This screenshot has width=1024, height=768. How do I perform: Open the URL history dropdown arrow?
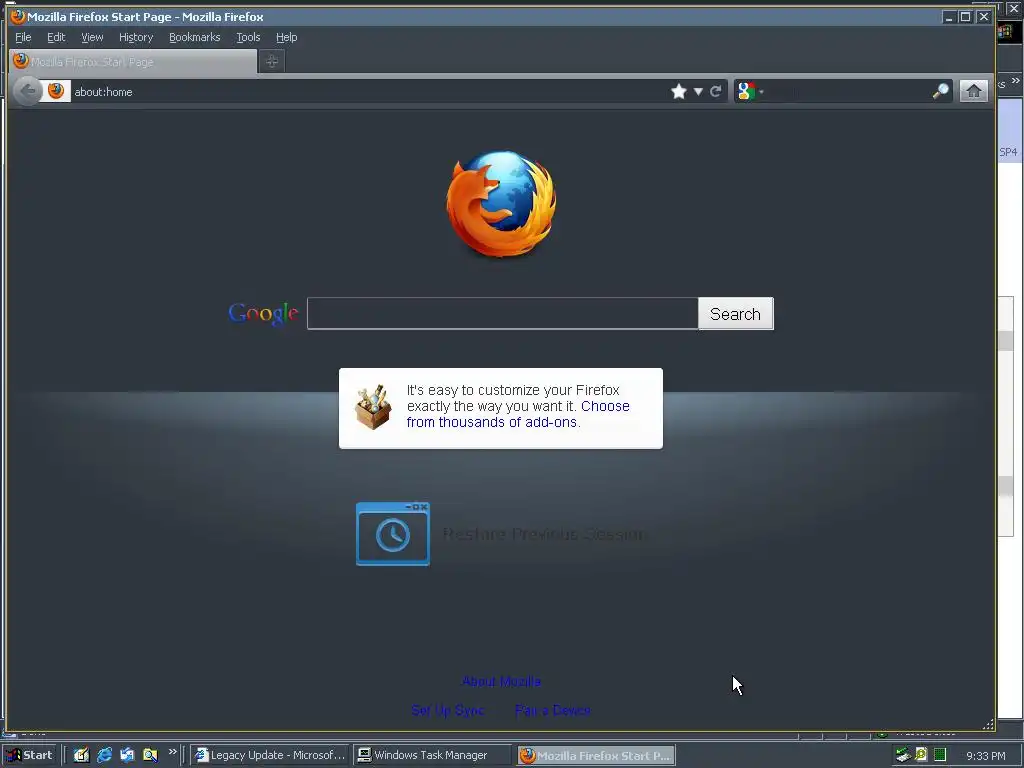point(698,91)
